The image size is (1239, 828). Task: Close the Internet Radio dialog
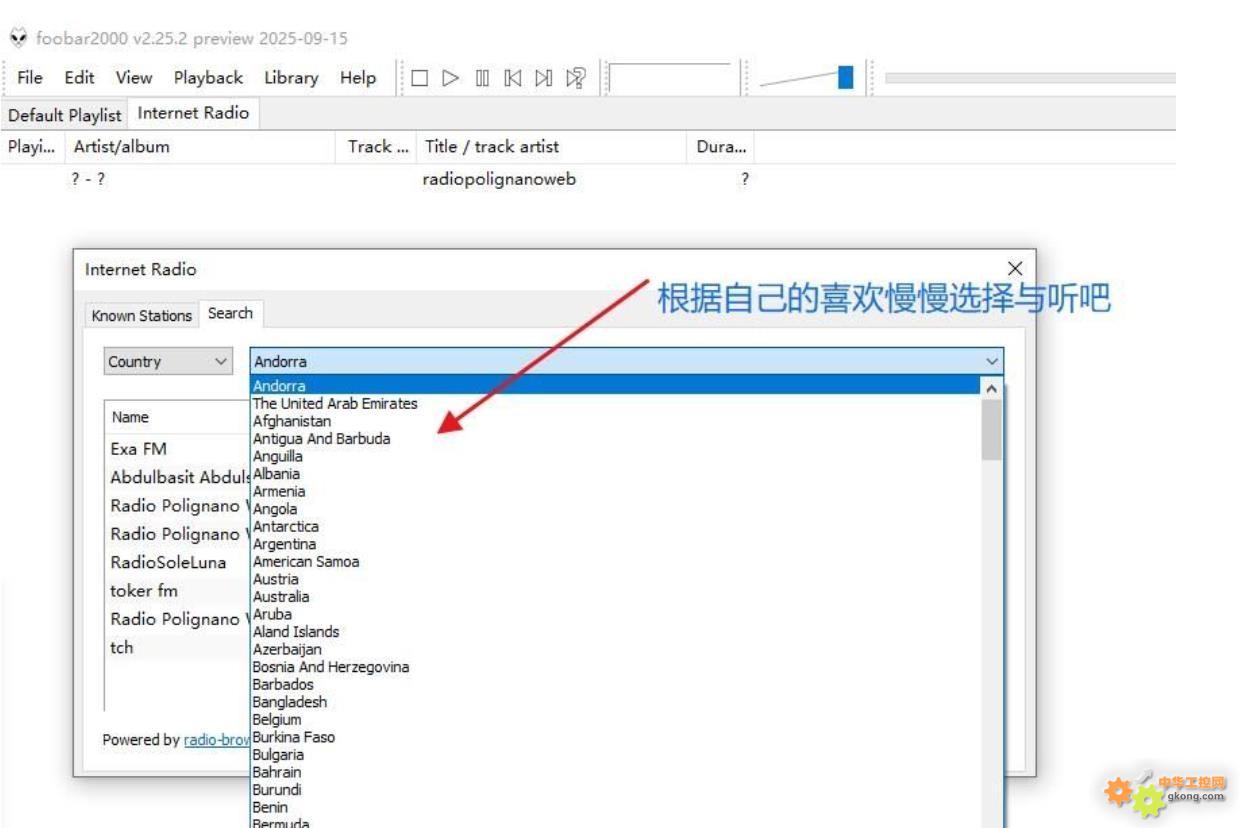click(x=1015, y=268)
